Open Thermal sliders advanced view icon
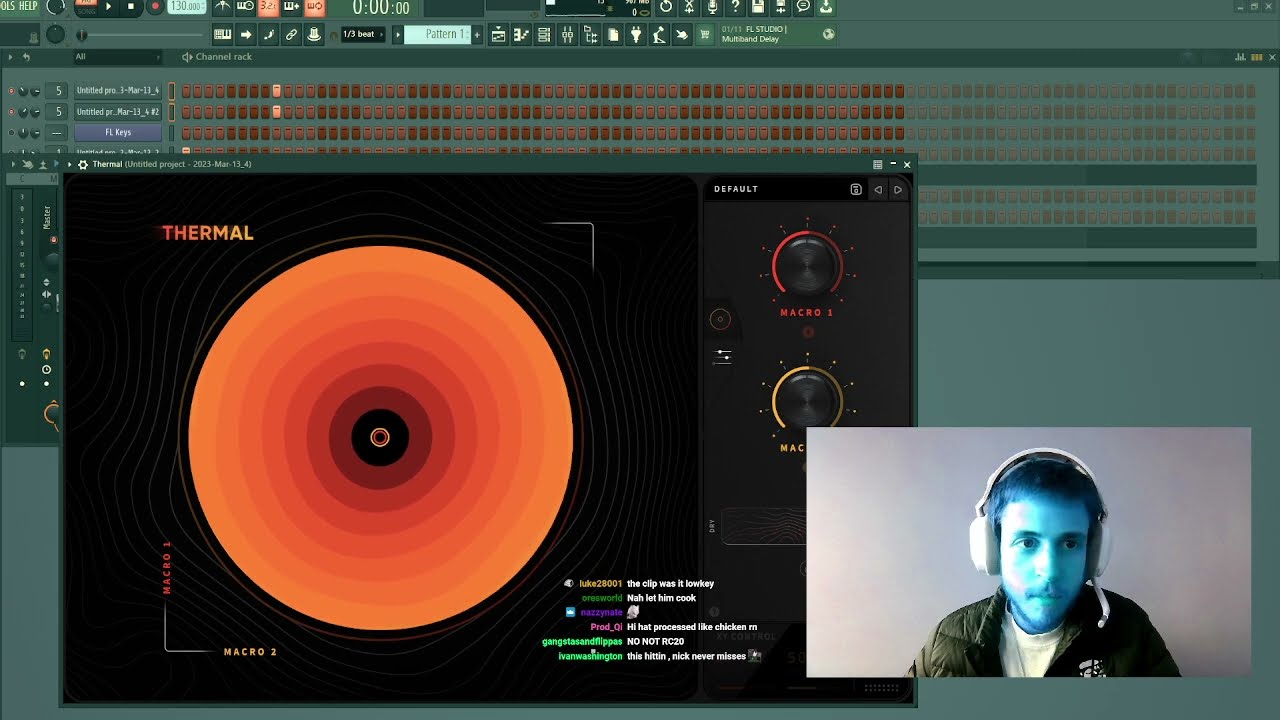This screenshot has height=720, width=1280. tap(723, 356)
